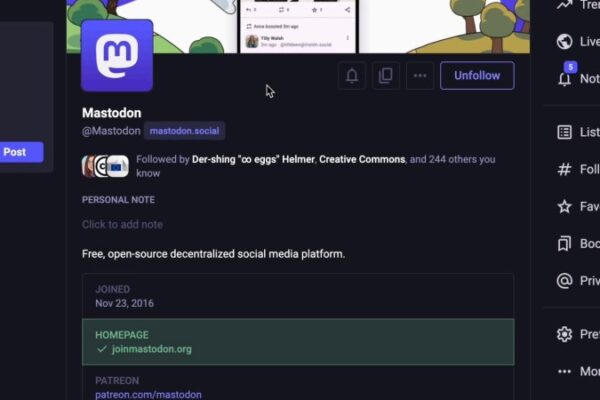This screenshot has height=400, width=600.
Task: Open Bookmarks icon in sidebar
Action: pyautogui.click(x=564, y=244)
